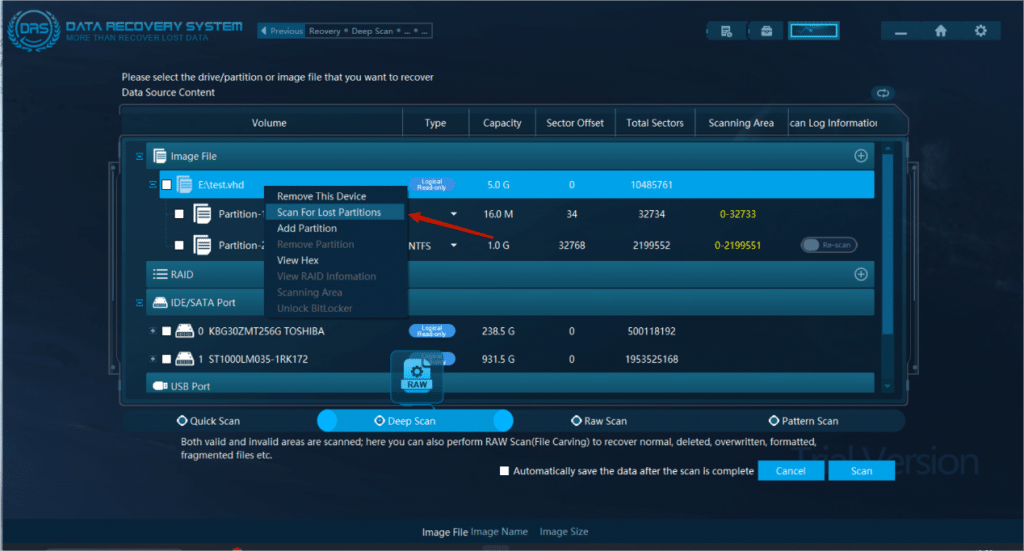This screenshot has height=551, width=1024.
Task: Click the home icon in the title bar
Action: click(x=940, y=31)
